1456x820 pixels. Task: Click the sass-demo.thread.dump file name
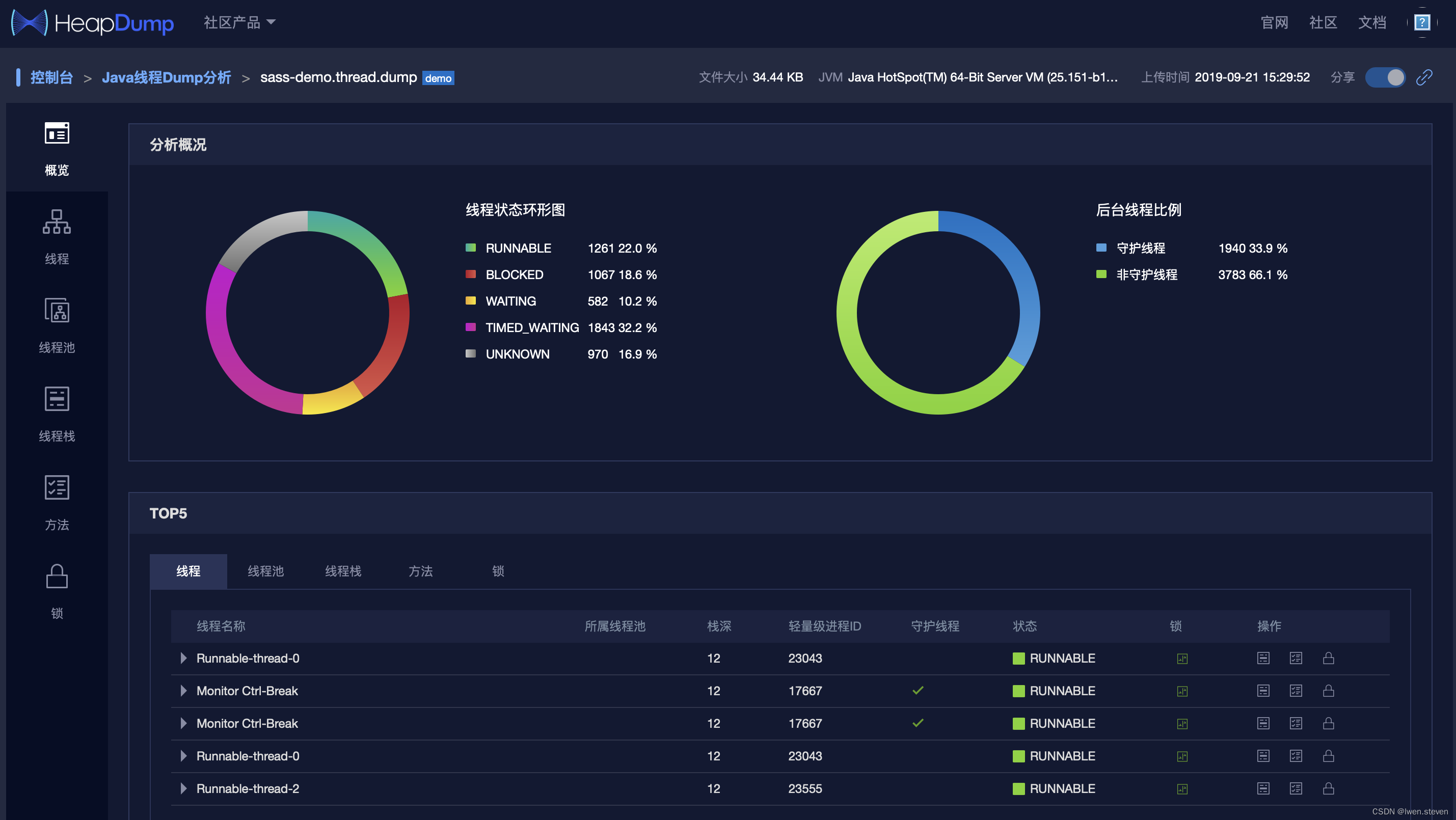point(339,77)
